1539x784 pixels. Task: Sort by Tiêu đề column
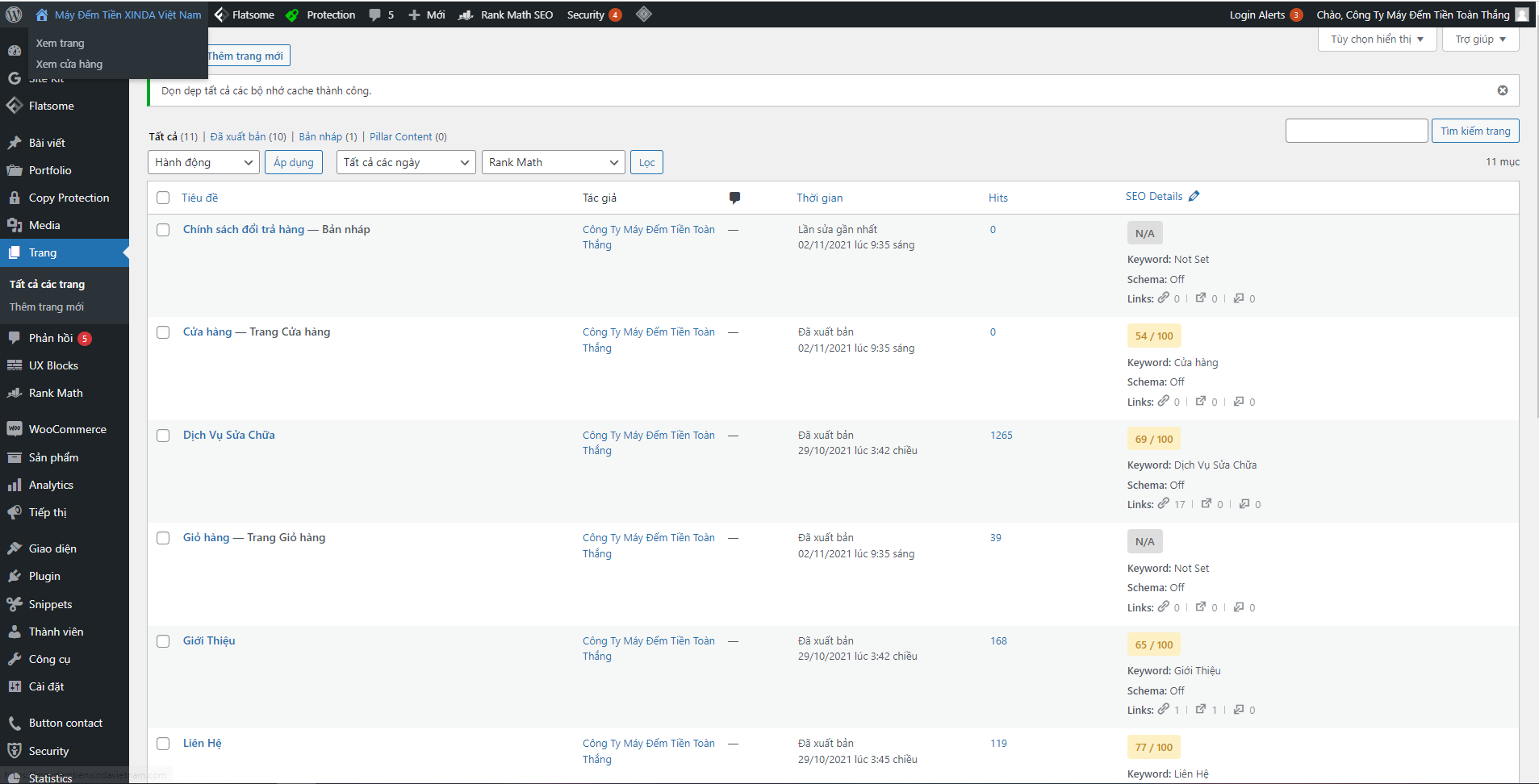click(199, 198)
